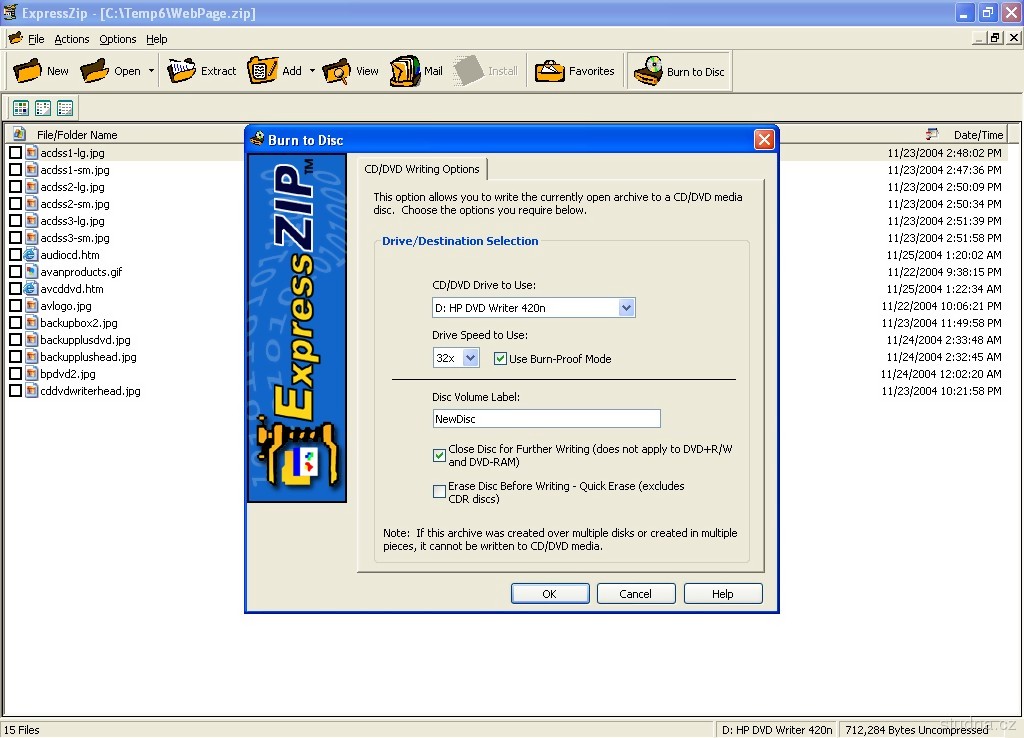Viewport: 1024px width, 738px height.
Task: Click Cancel in Burn to Disc dialog
Action: coord(635,594)
